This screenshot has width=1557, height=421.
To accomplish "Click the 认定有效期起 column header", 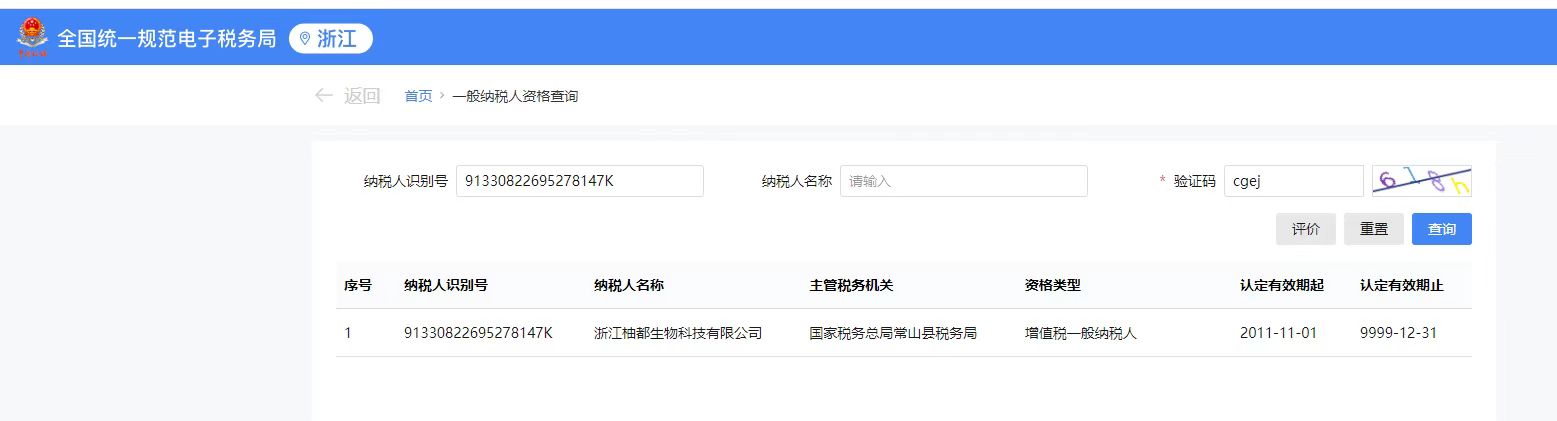I will pyautogui.click(x=1281, y=285).
